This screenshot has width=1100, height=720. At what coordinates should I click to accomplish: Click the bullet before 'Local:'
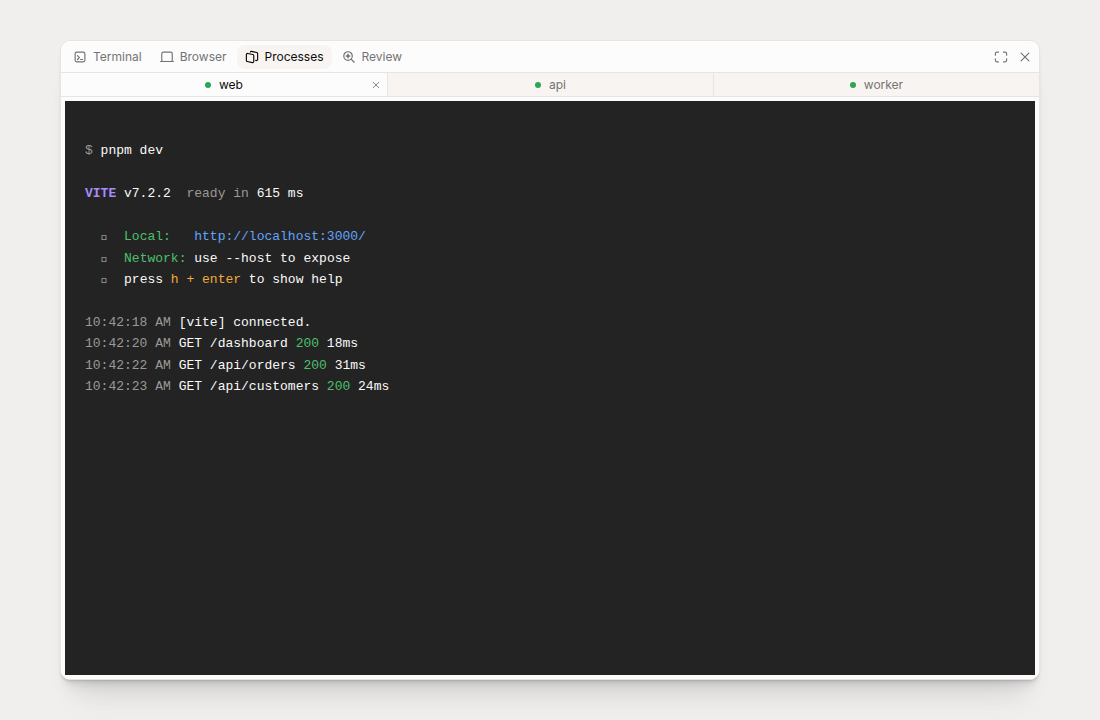[x=104, y=237]
